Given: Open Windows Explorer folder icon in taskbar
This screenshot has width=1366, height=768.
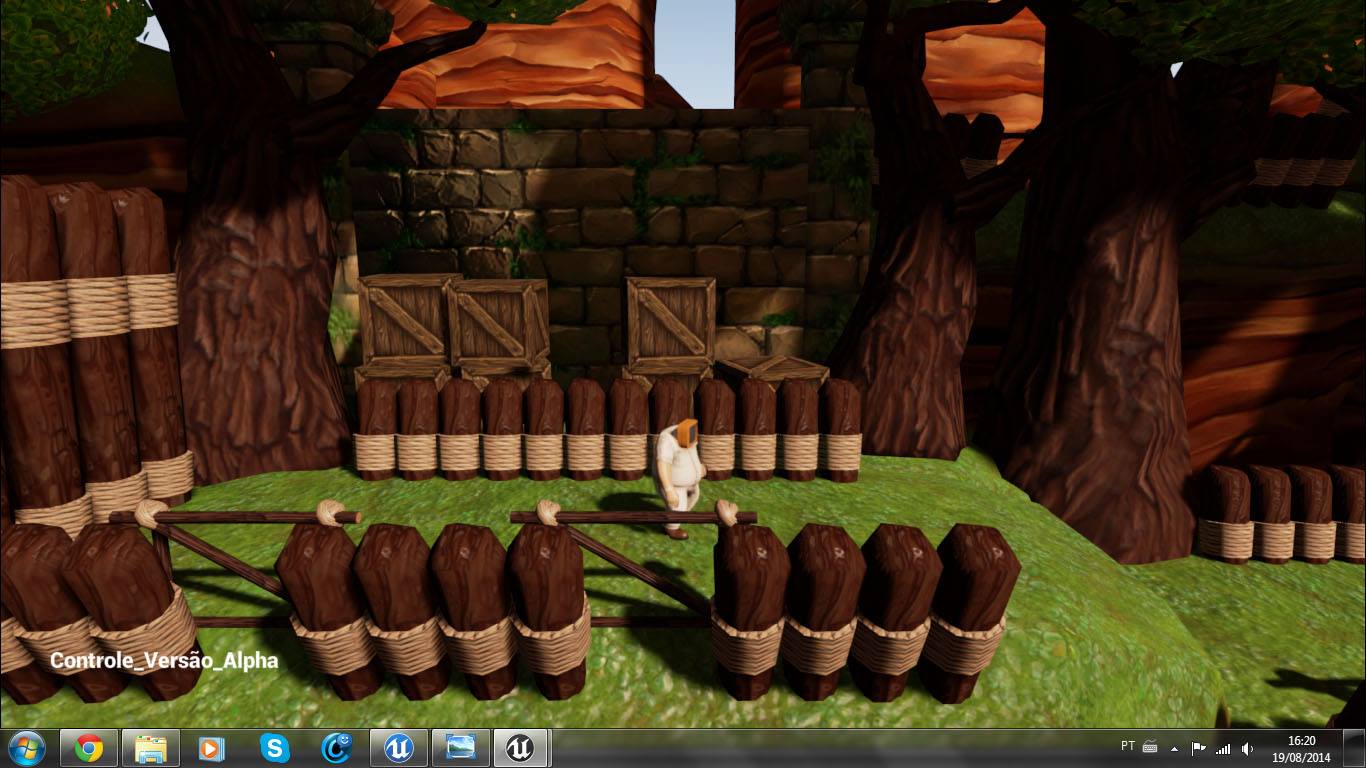Looking at the screenshot, I should click(151, 748).
